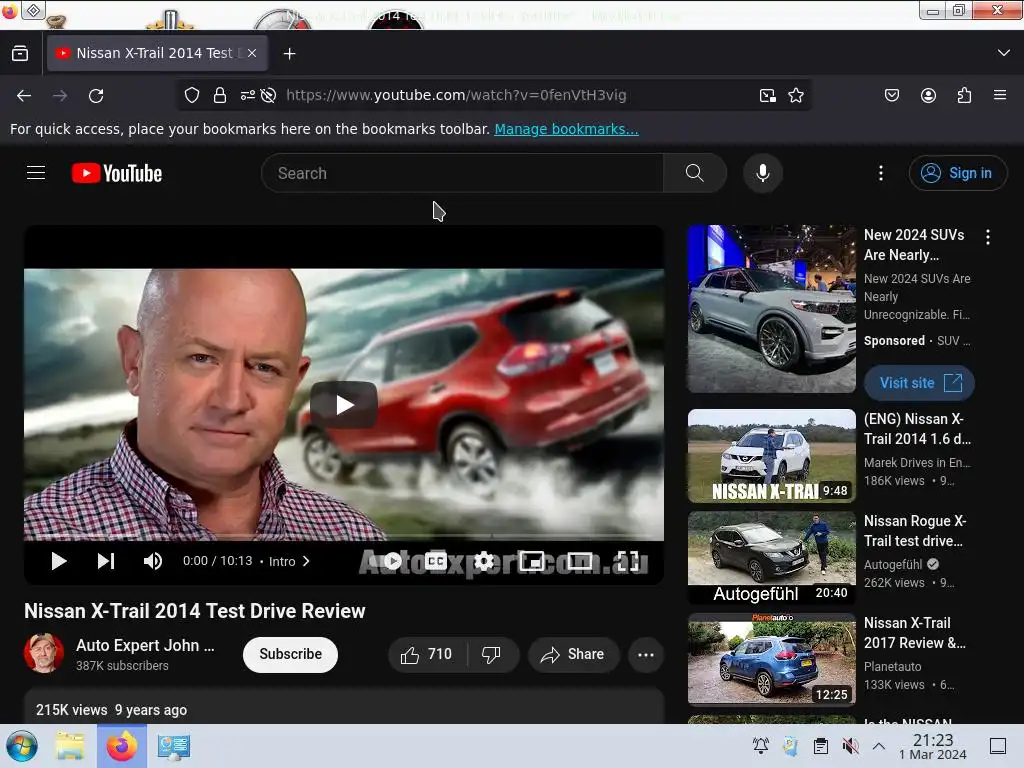Open Firefox account icon
Image resolution: width=1024 pixels, height=768 pixels.
tap(928, 95)
